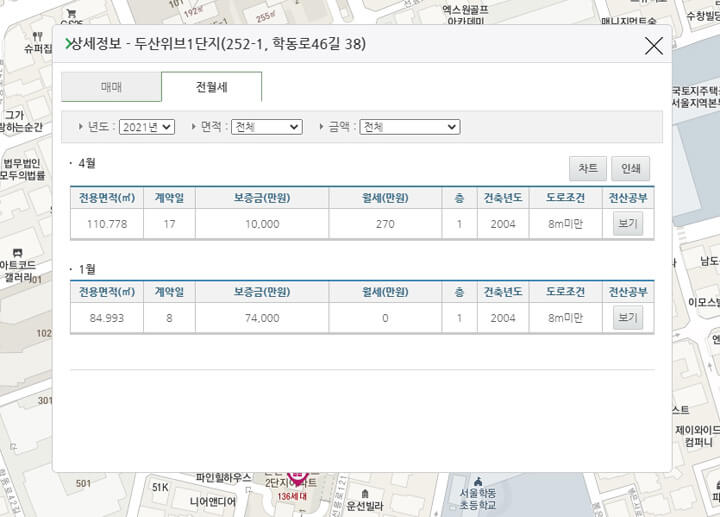Open the 면적 dropdown

[267, 127]
